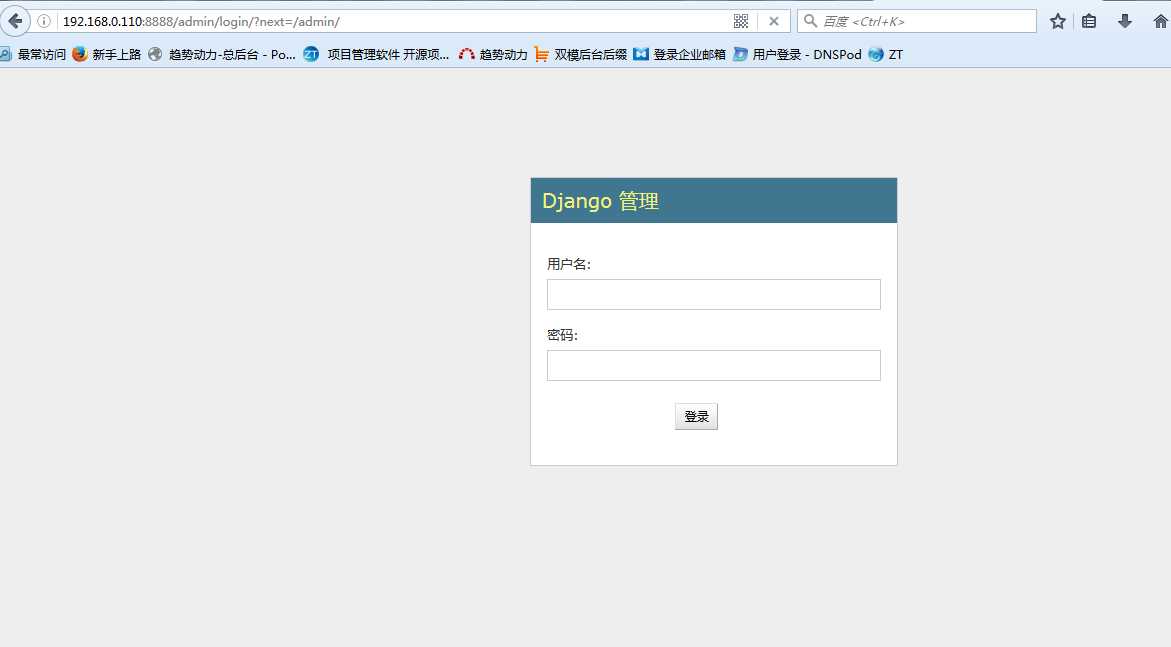Show bookmarks list icon

1089,21
